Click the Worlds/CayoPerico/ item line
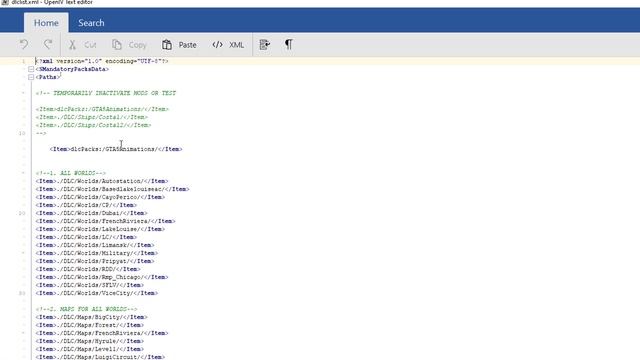This screenshot has width=640, height=360. pos(100,197)
